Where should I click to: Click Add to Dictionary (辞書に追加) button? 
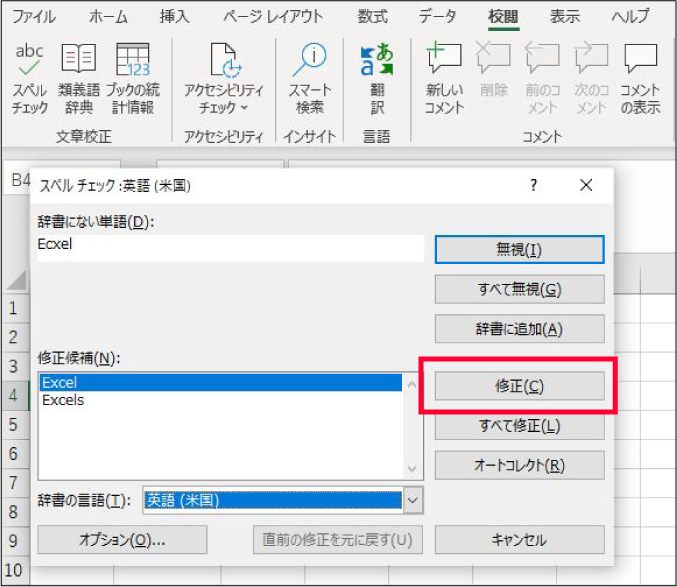pos(519,328)
